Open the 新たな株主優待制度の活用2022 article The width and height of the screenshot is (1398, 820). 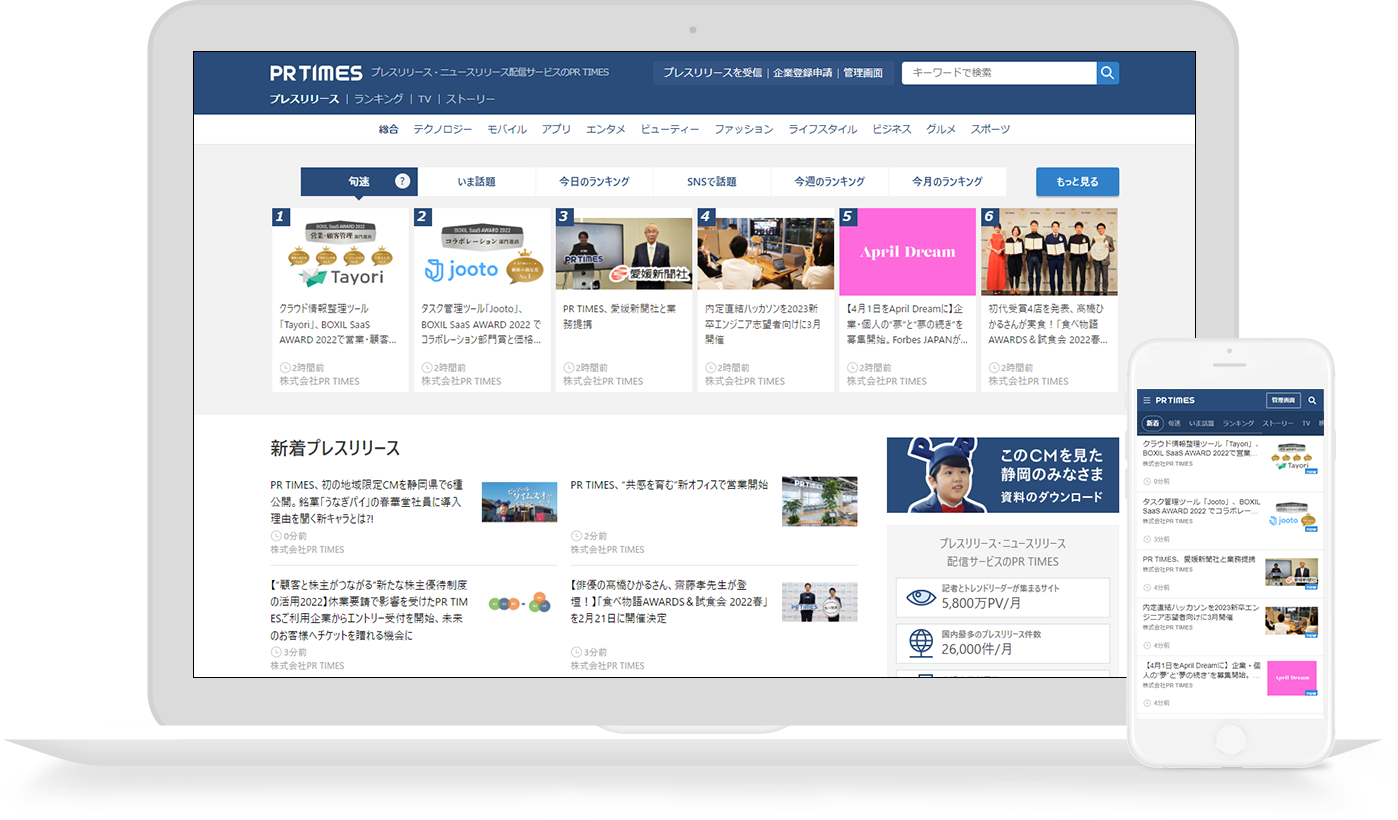click(x=370, y=609)
